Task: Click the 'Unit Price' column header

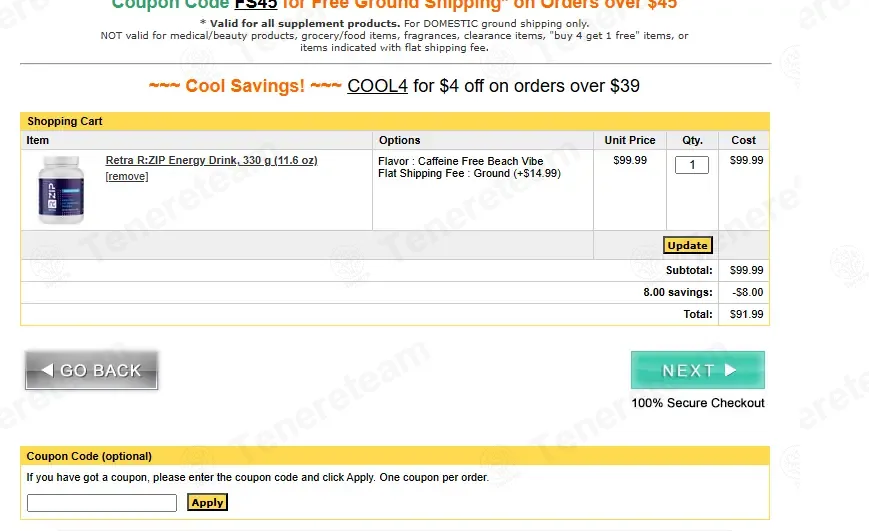Action: click(630, 140)
